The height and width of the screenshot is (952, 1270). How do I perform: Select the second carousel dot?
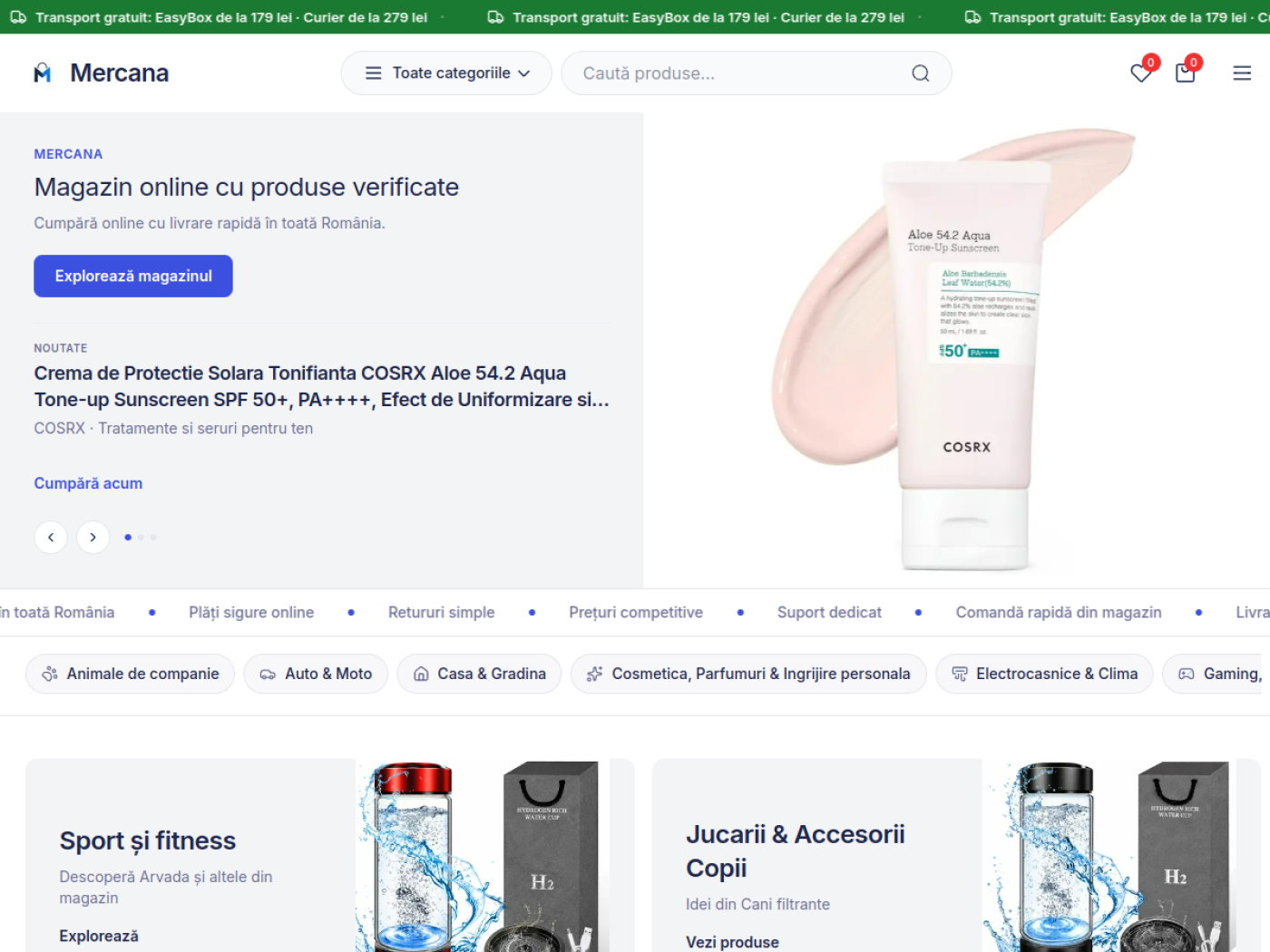point(141,538)
